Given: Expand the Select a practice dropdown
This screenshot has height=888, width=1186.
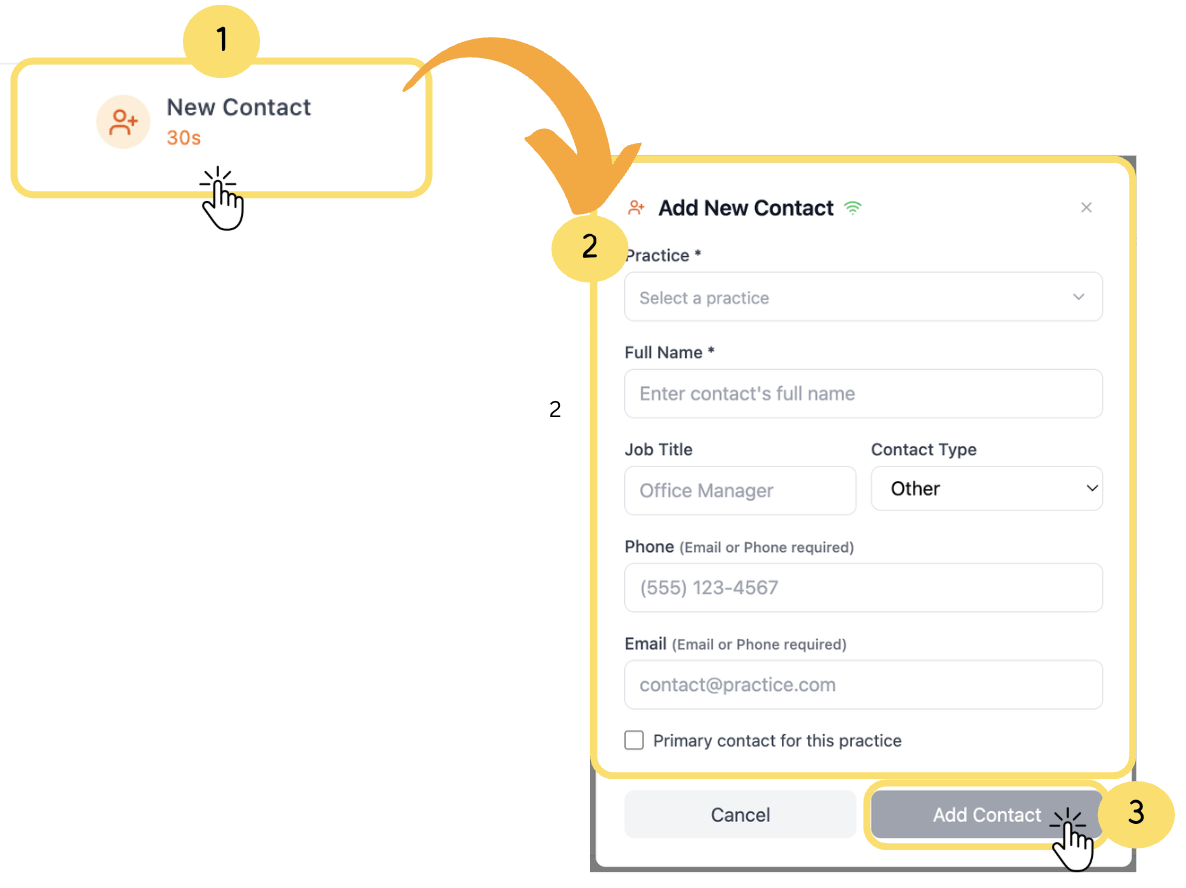Looking at the screenshot, I should click(863, 297).
